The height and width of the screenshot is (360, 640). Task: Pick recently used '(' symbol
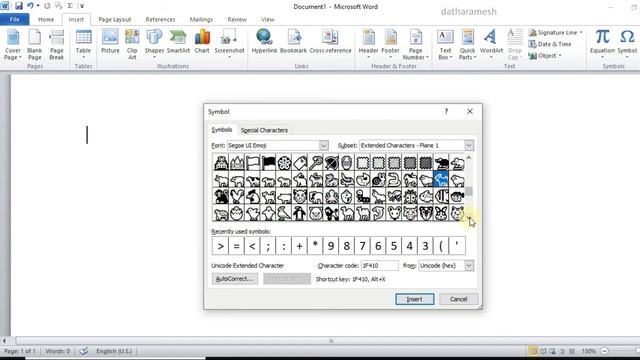pos(441,246)
